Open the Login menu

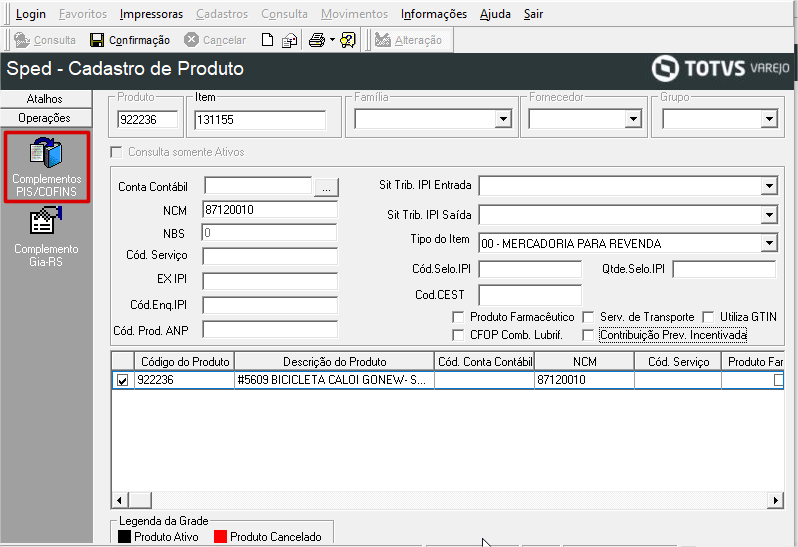click(31, 14)
